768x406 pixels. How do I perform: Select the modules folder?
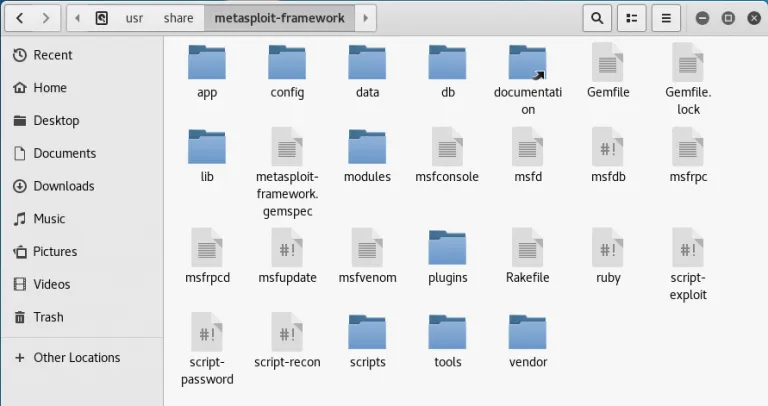pos(367,147)
